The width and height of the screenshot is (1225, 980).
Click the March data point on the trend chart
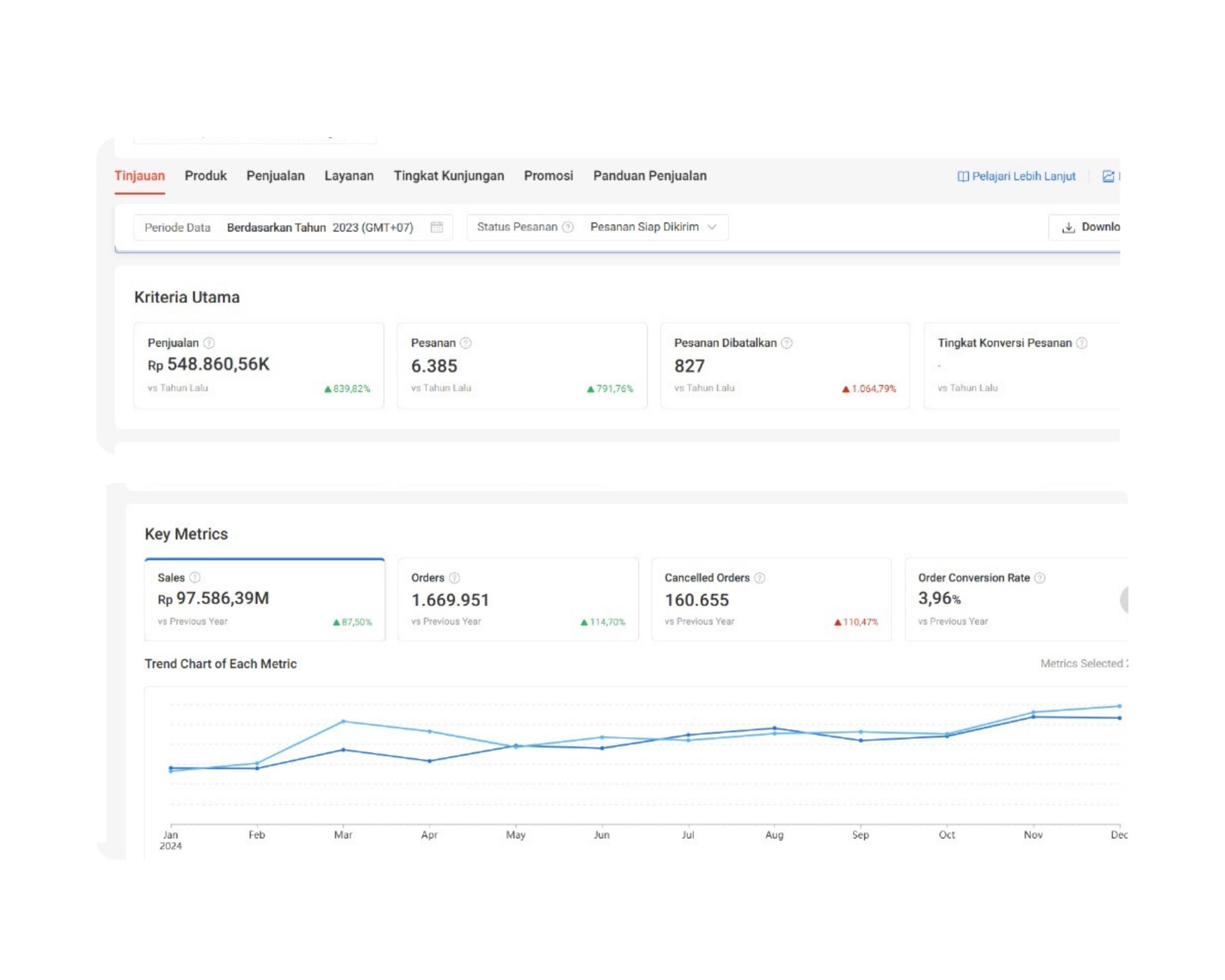tap(343, 721)
